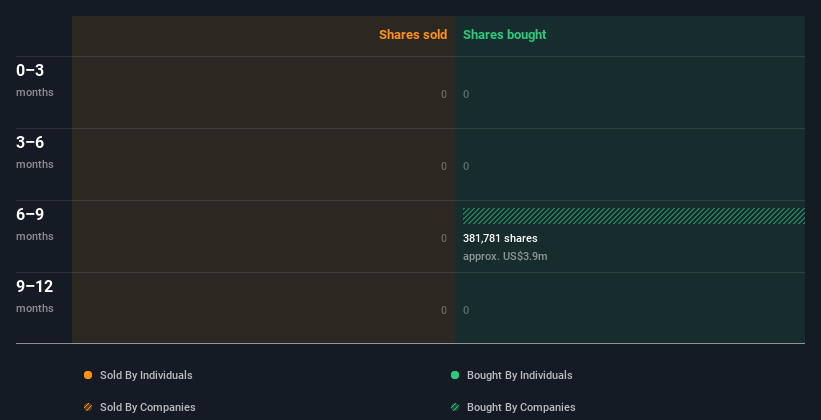
Task: Click the approx. US$3.9m text
Action: coord(505,256)
